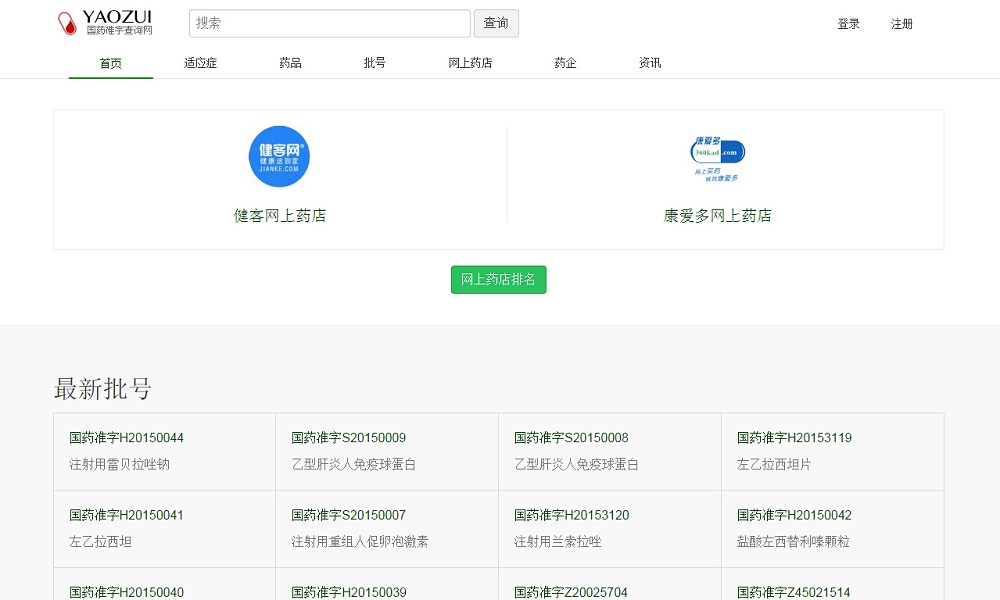Select the 首页 navigation tab
1000x600 pixels.
[x=111, y=63]
